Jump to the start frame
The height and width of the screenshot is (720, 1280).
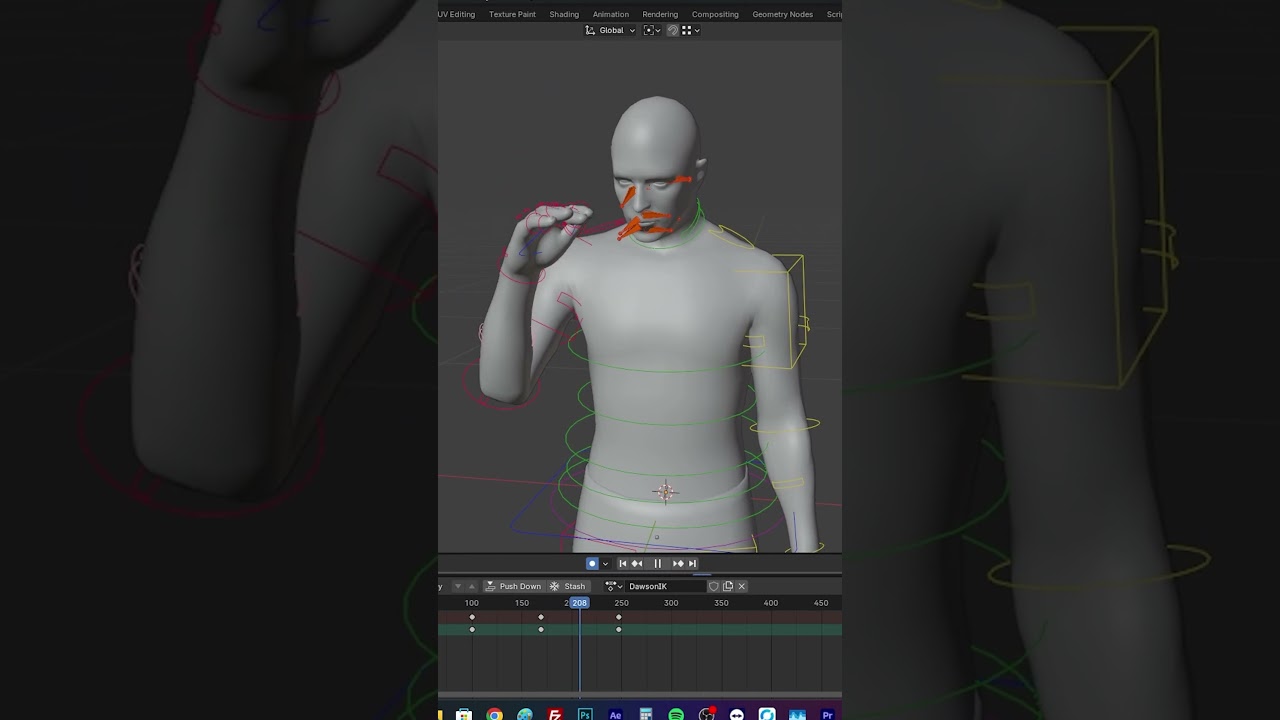tap(622, 564)
